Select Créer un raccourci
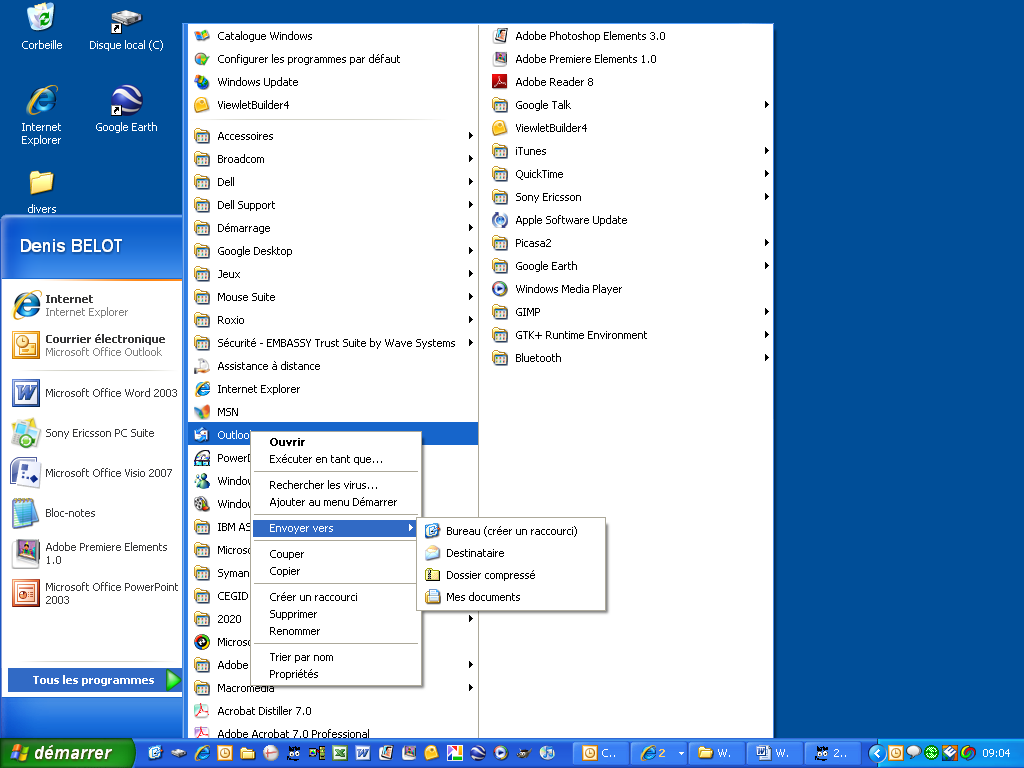This screenshot has height=768, width=1024. pos(336,597)
